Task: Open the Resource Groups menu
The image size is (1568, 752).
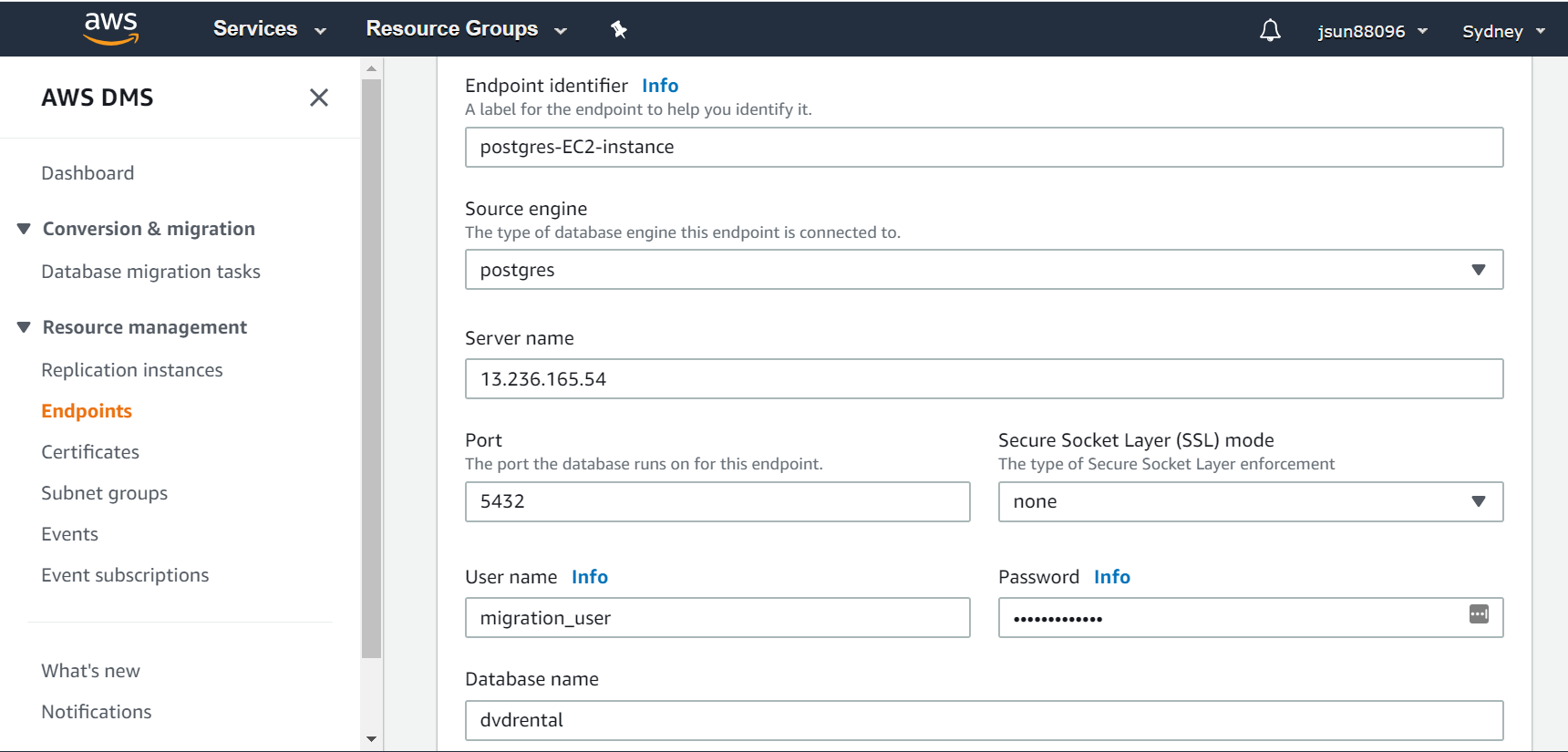Action: coord(466,29)
